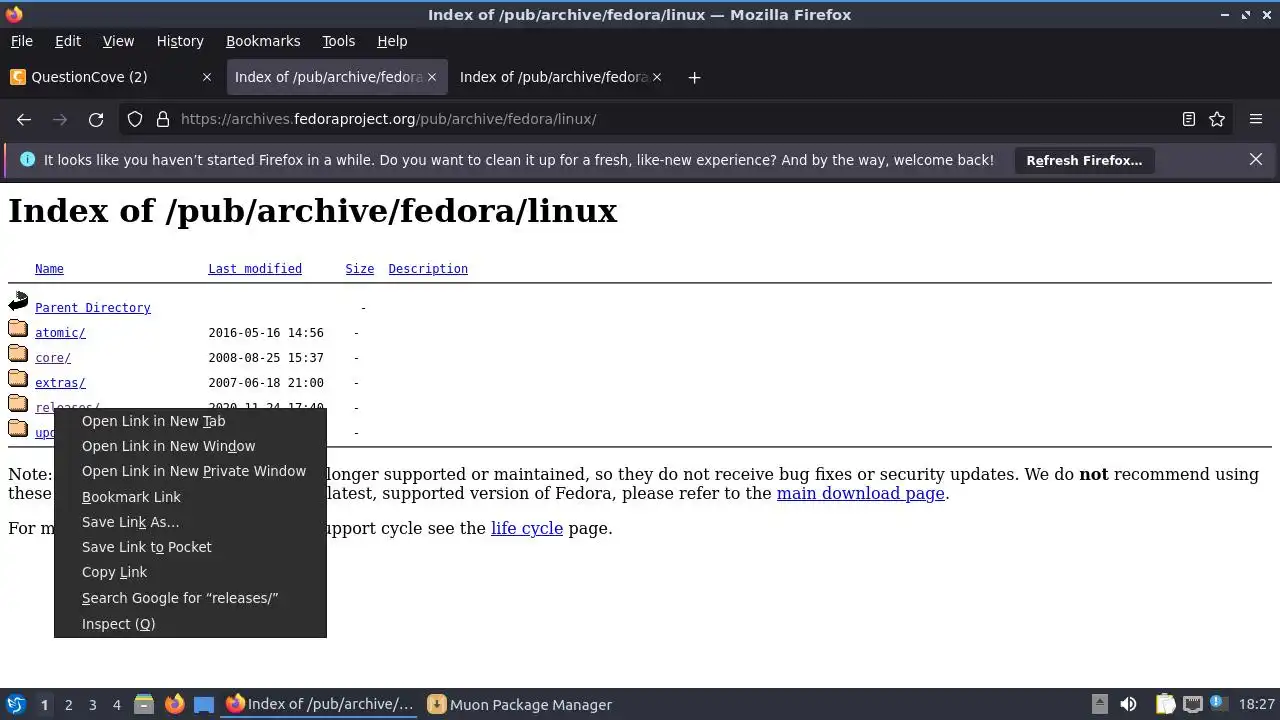This screenshot has height=720, width=1280.
Task: Choose Inspect (Q) from context menu
Action: 190,624
